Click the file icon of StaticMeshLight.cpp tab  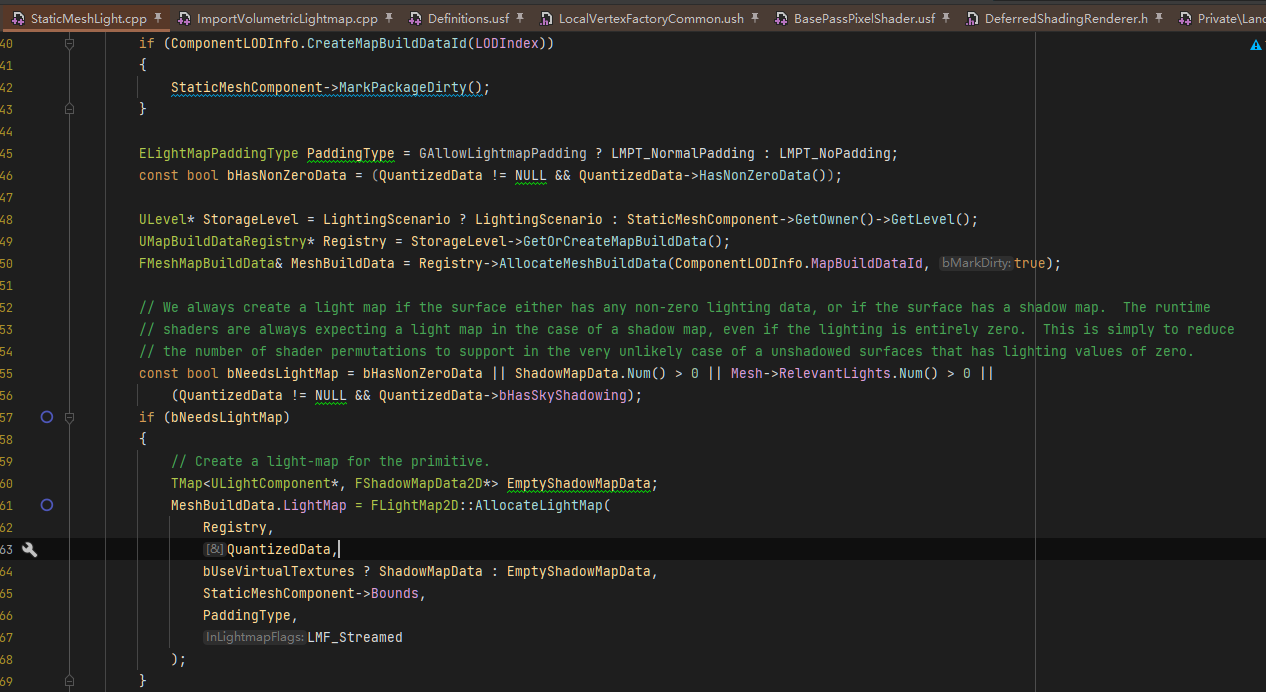[18, 18]
